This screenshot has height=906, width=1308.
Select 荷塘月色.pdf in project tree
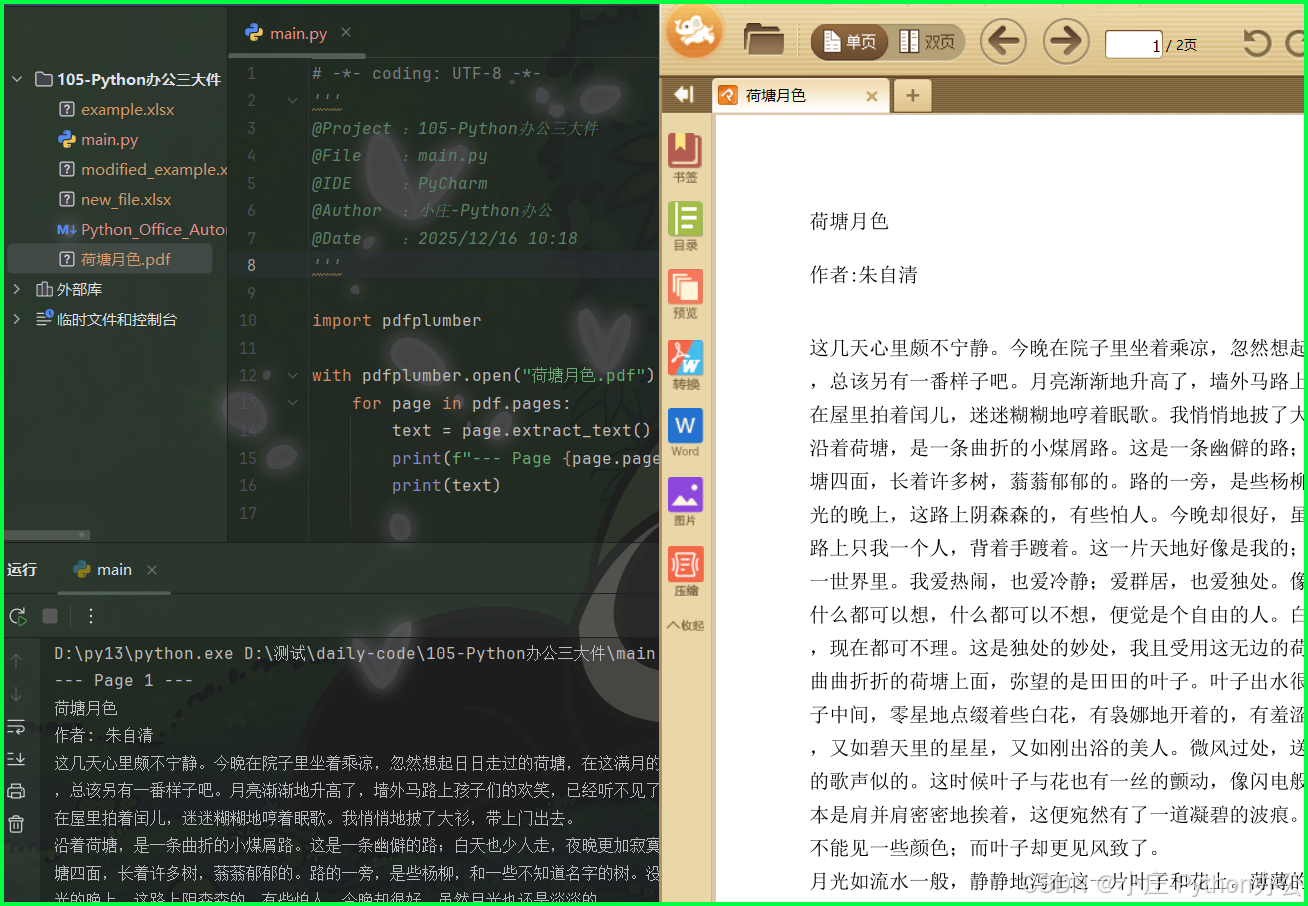pyautogui.click(x=110, y=259)
